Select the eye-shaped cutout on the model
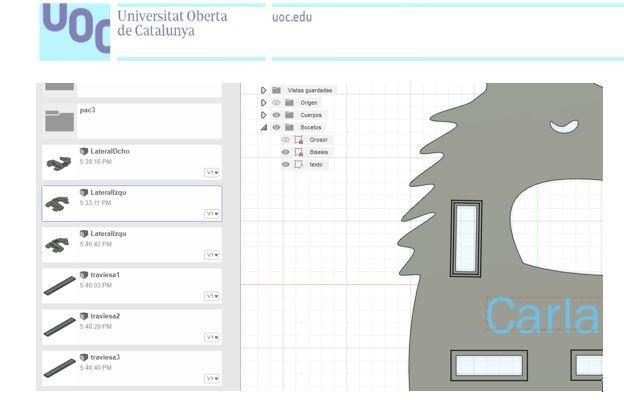 (x=564, y=127)
